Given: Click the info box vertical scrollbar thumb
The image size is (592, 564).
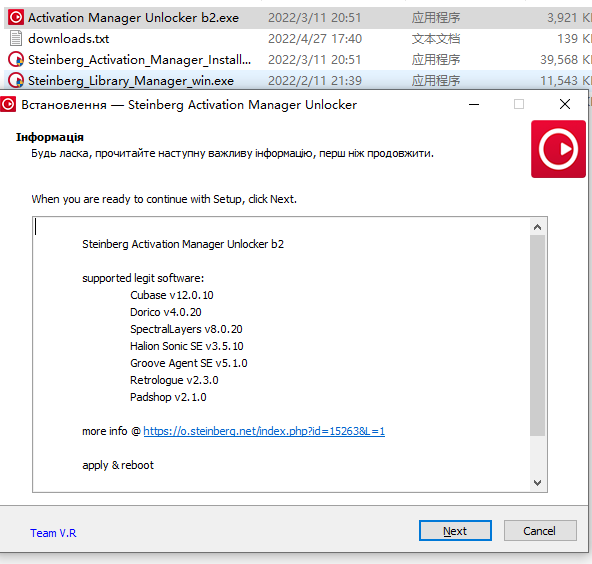Looking at the screenshot, I should coord(537,335).
